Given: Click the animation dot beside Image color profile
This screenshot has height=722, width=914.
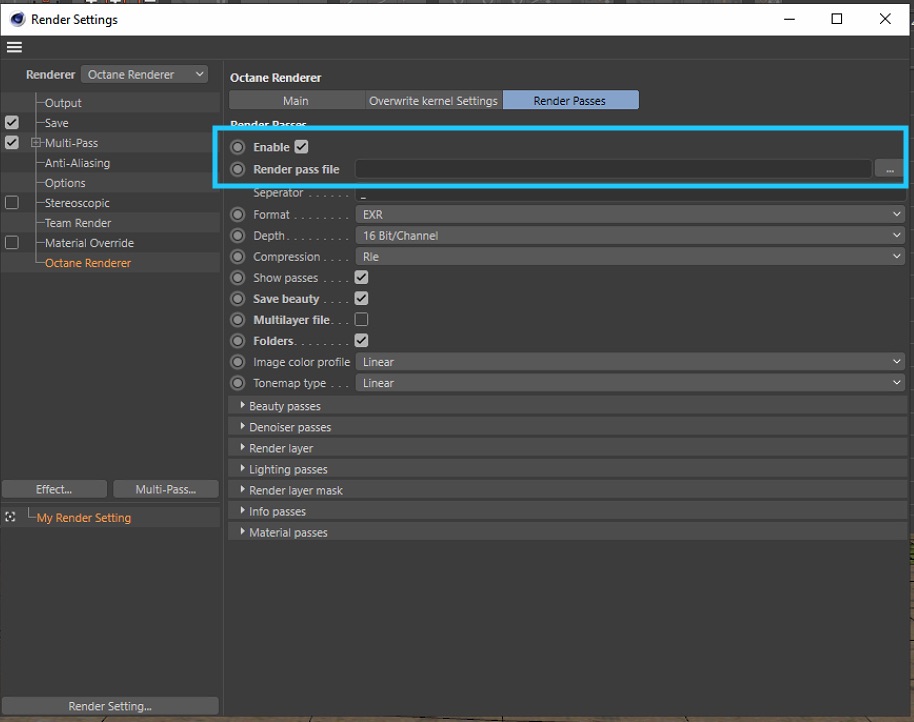Looking at the screenshot, I should click(x=238, y=362).
